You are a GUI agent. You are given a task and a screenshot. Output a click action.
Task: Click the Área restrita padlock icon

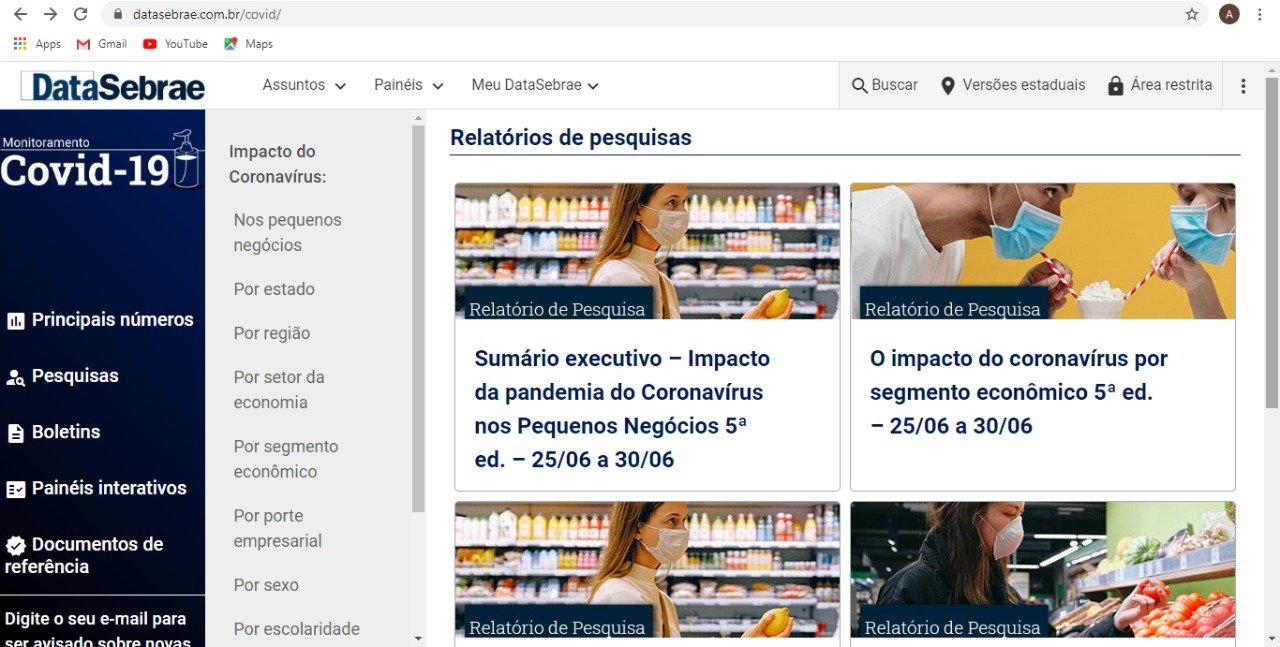point(1115,86)
